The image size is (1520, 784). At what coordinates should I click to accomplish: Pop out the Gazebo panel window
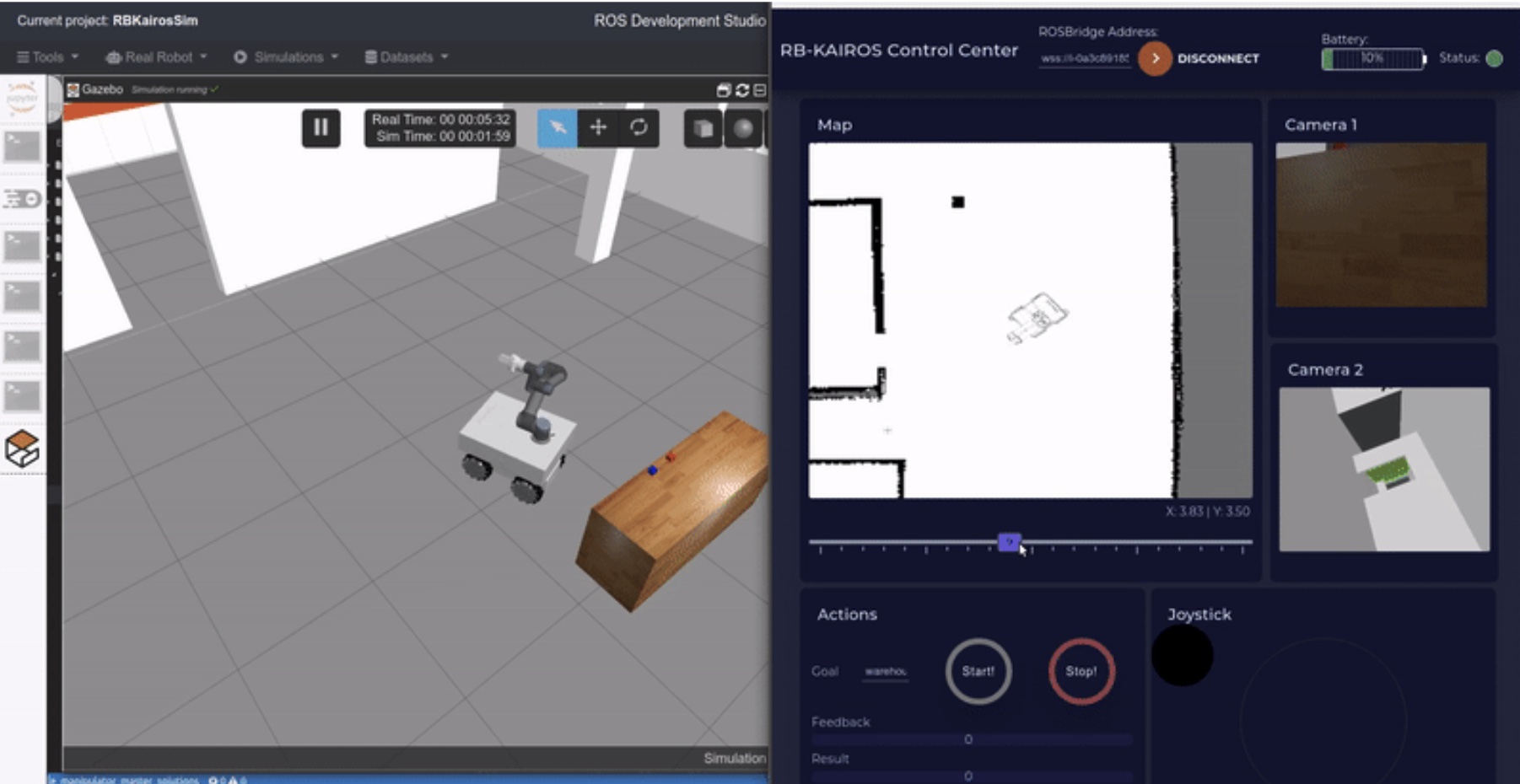[724, 90]
